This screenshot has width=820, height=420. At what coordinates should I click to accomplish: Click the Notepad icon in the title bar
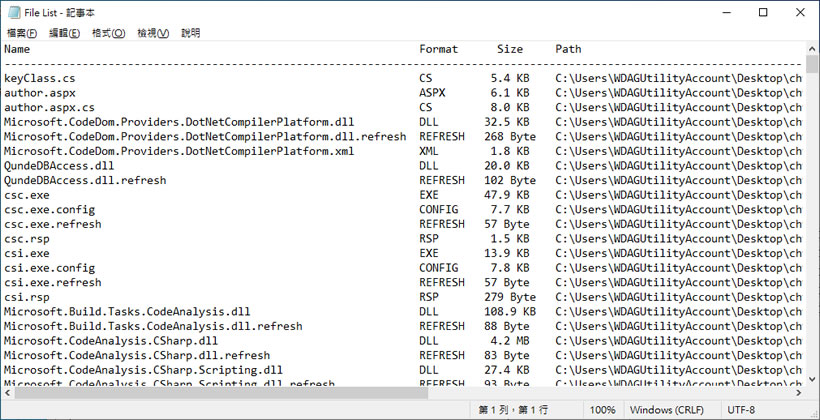click(x=14, y=13)
